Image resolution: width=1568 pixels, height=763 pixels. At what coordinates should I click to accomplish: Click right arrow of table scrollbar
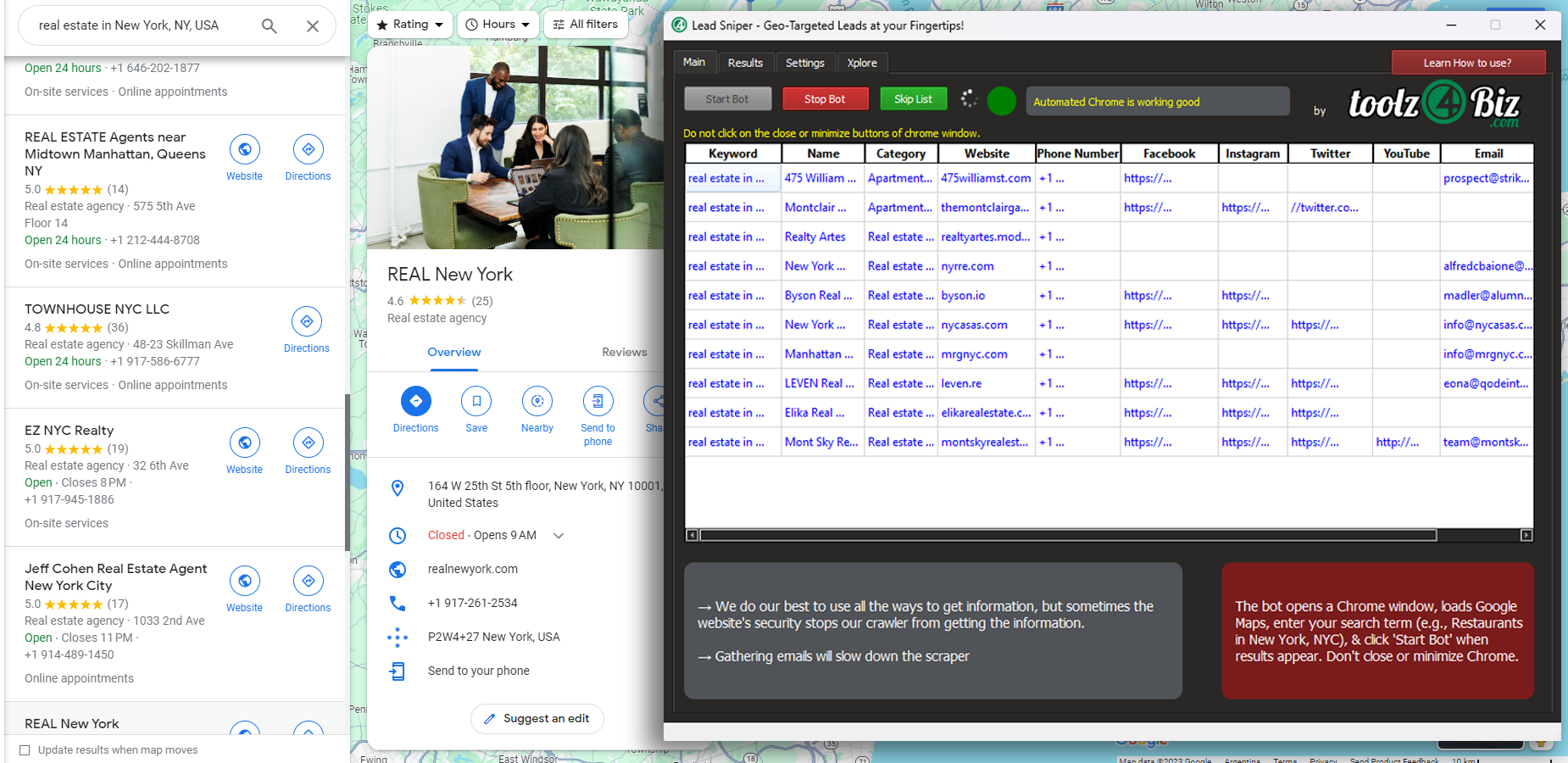pyautogui.click(x=1526, y=535)
